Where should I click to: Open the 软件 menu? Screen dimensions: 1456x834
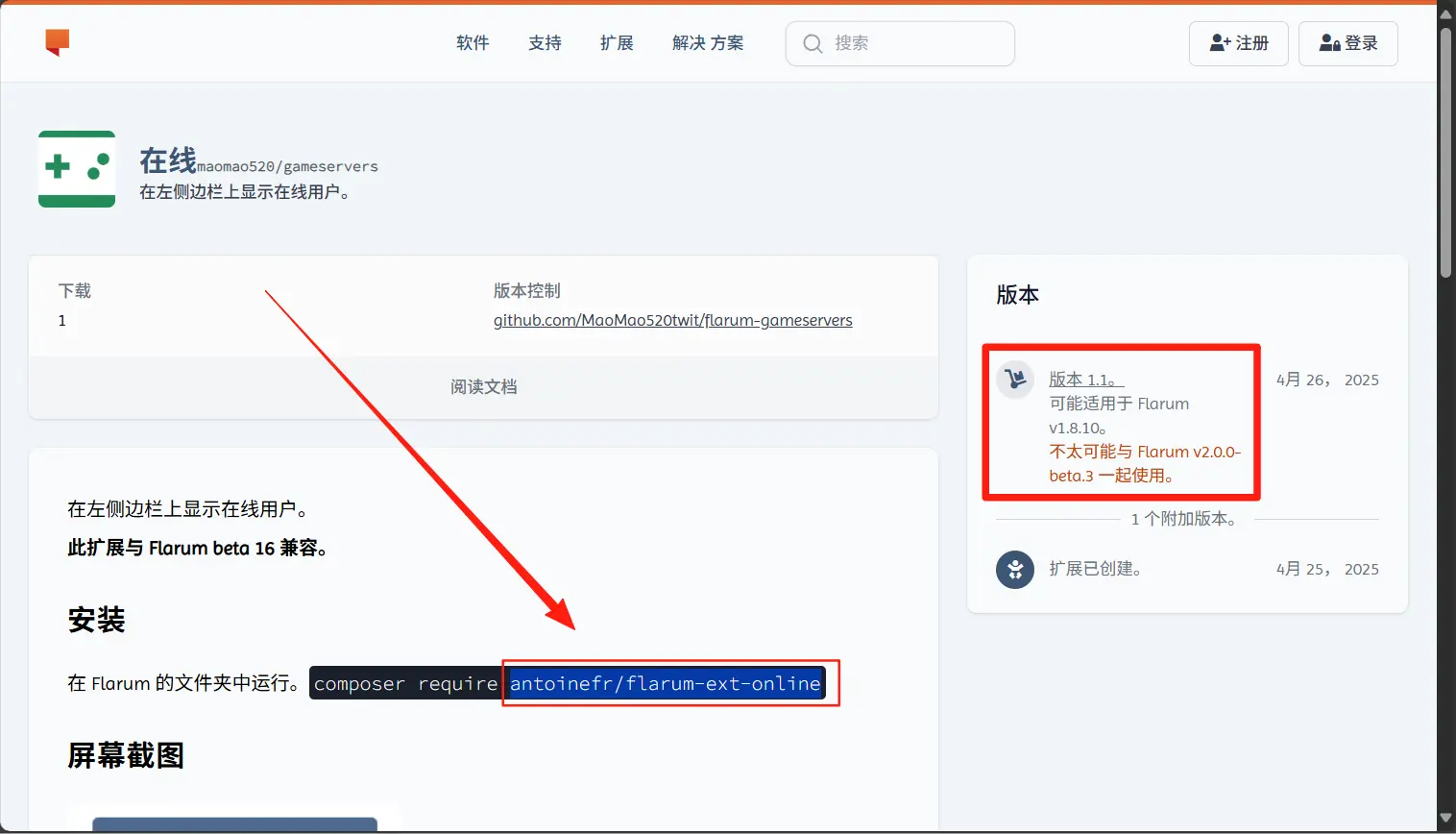pos(473,43)
